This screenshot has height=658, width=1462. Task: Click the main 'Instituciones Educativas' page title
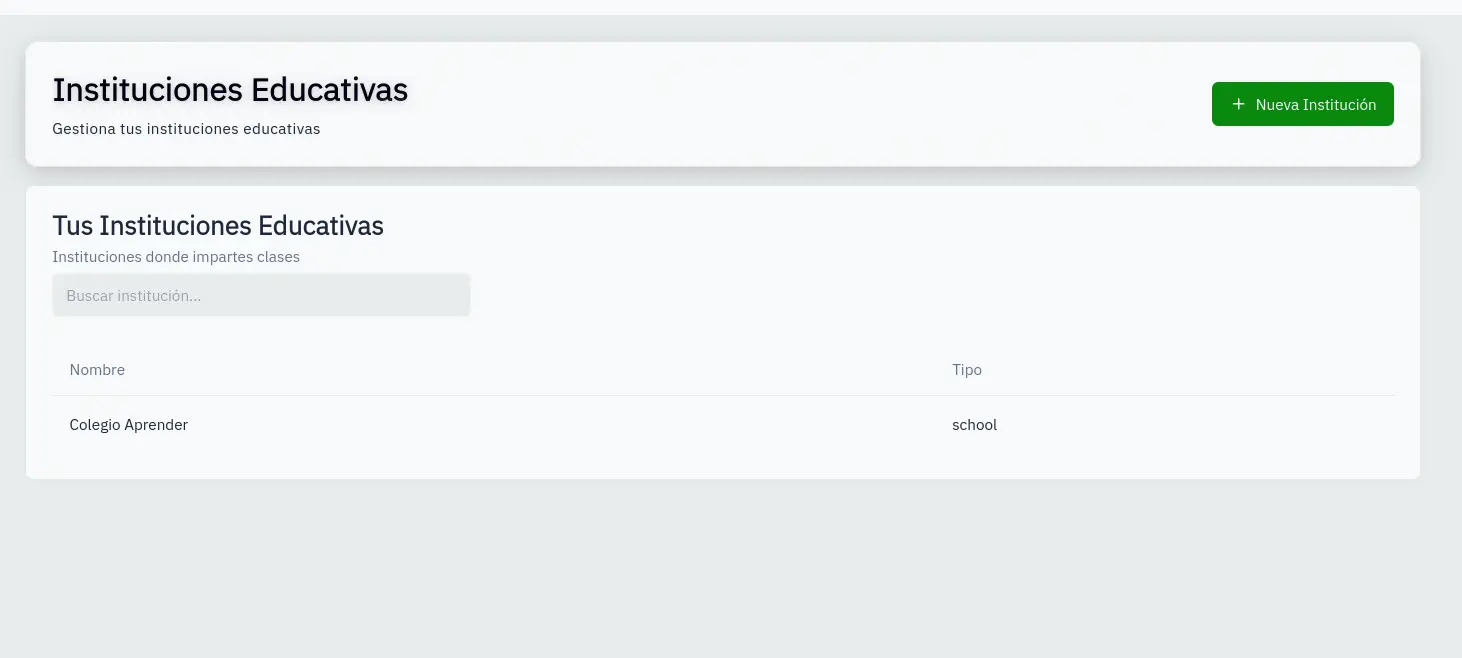(230, 90)
